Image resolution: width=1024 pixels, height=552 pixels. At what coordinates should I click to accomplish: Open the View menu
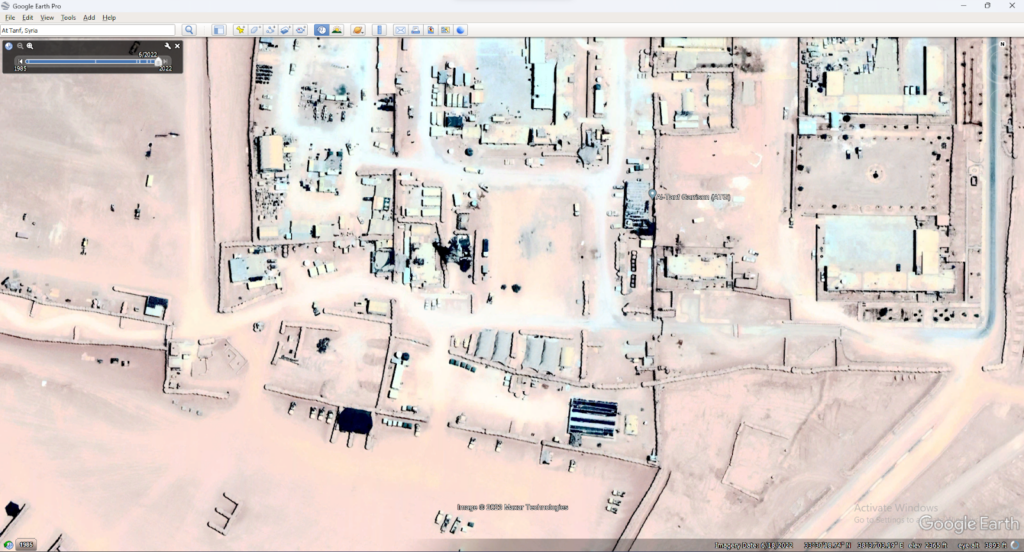coord(47,18)
